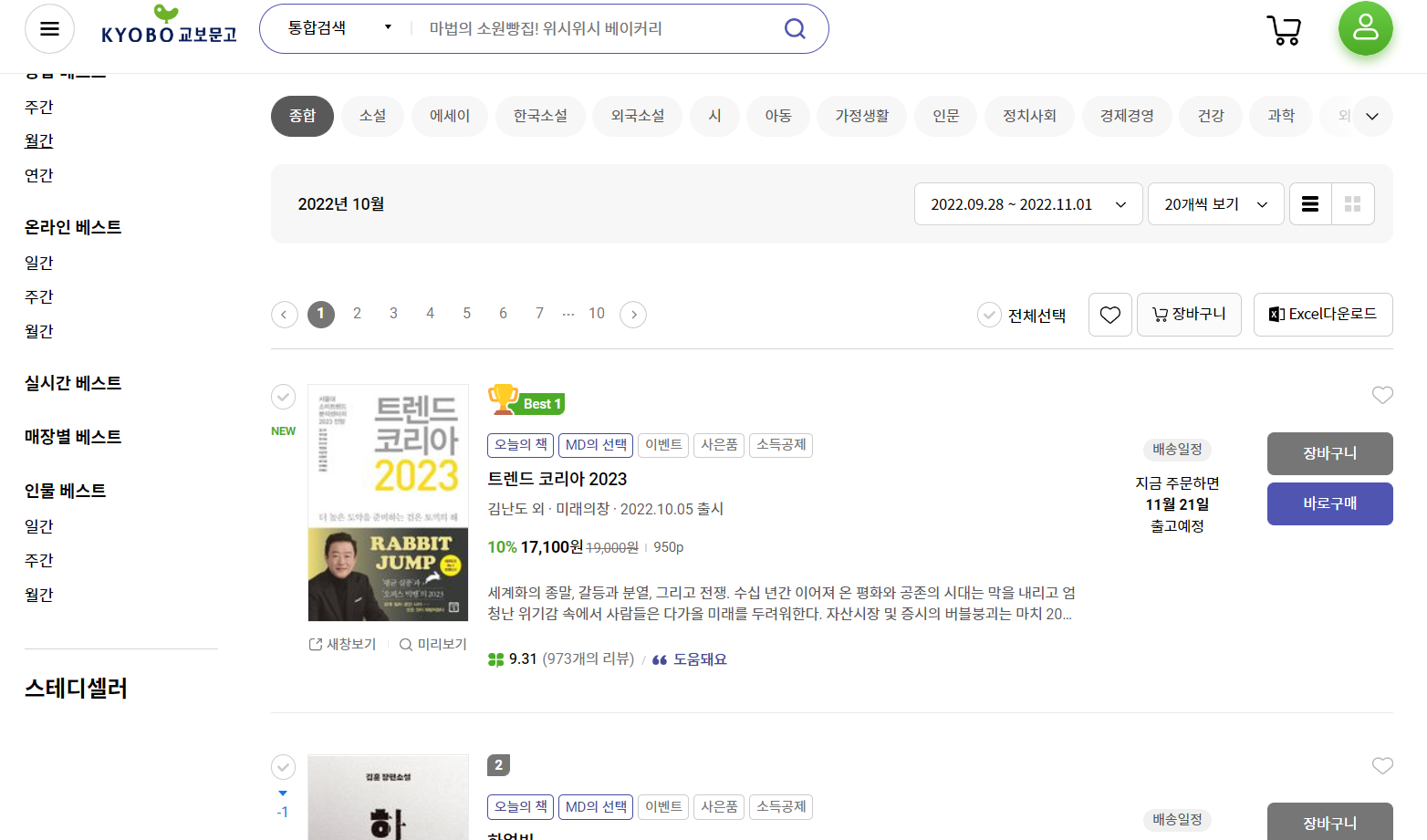Open 온라인 베스트 sidebar heading

point(73,227)
